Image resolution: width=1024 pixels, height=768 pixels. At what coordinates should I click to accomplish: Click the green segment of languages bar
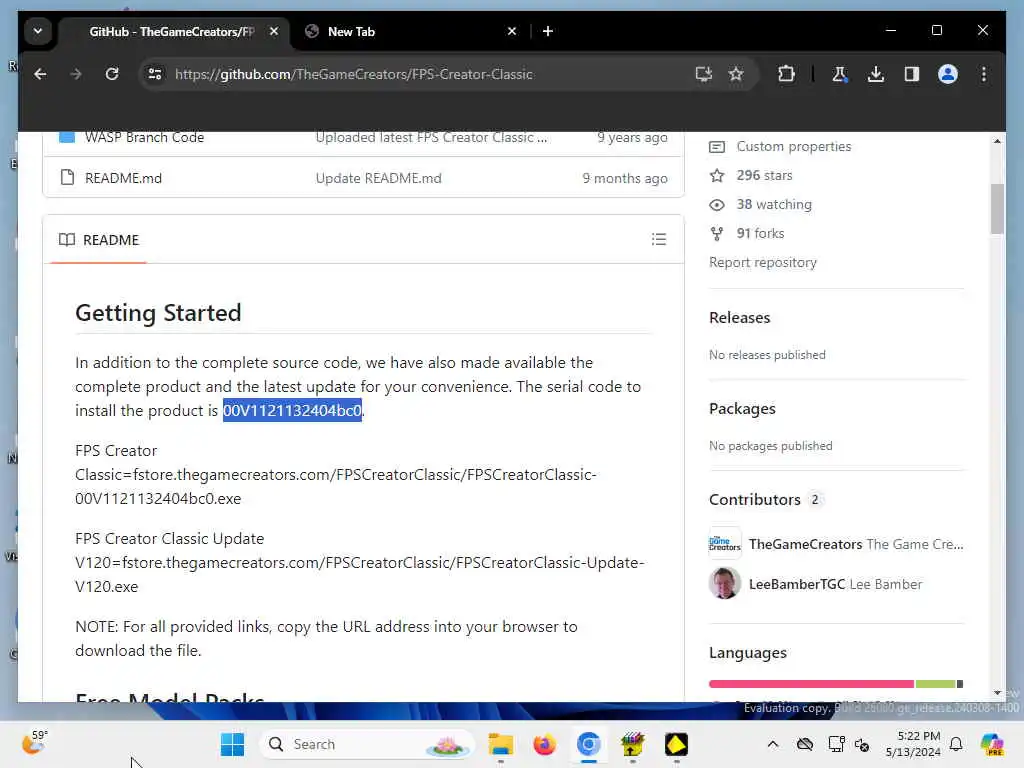pyautogui.click(x=935, y=684)
